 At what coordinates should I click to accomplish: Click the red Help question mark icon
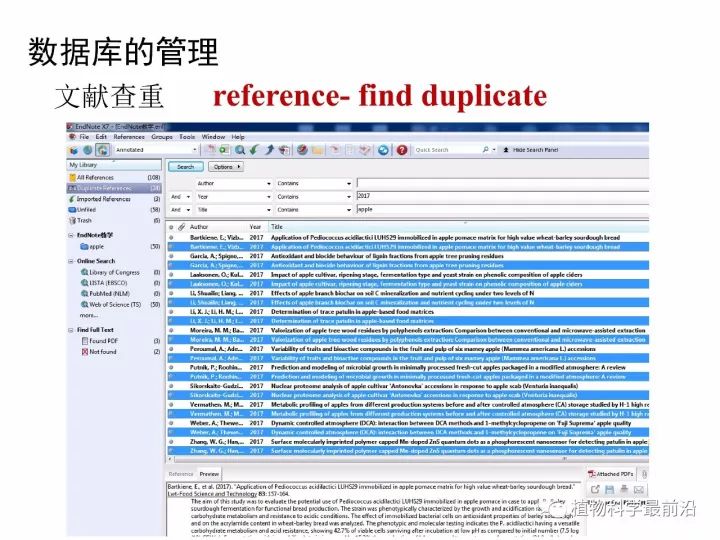click(402, 150)
